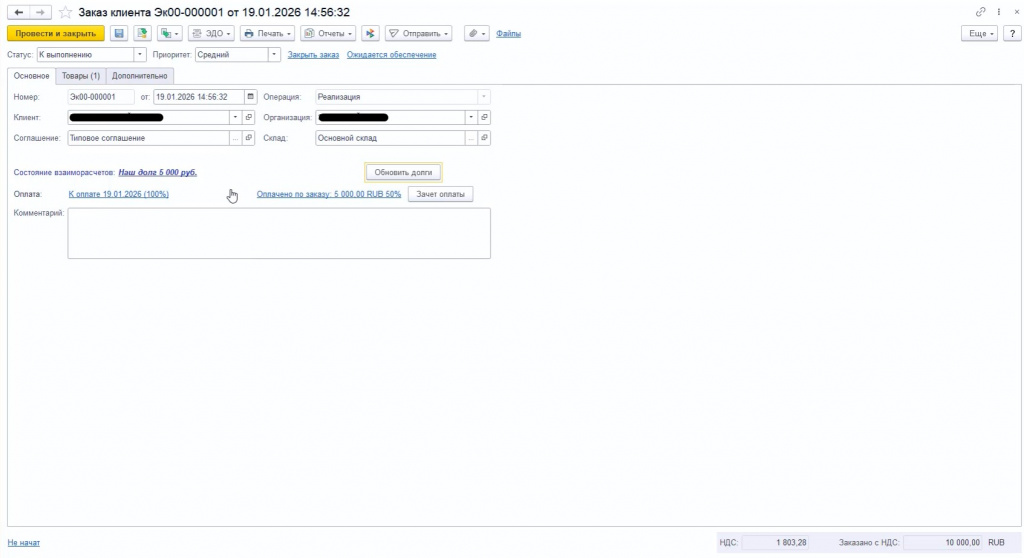
Task: Expand the Приоритет dropdown list
Action: tap(274, 55)
